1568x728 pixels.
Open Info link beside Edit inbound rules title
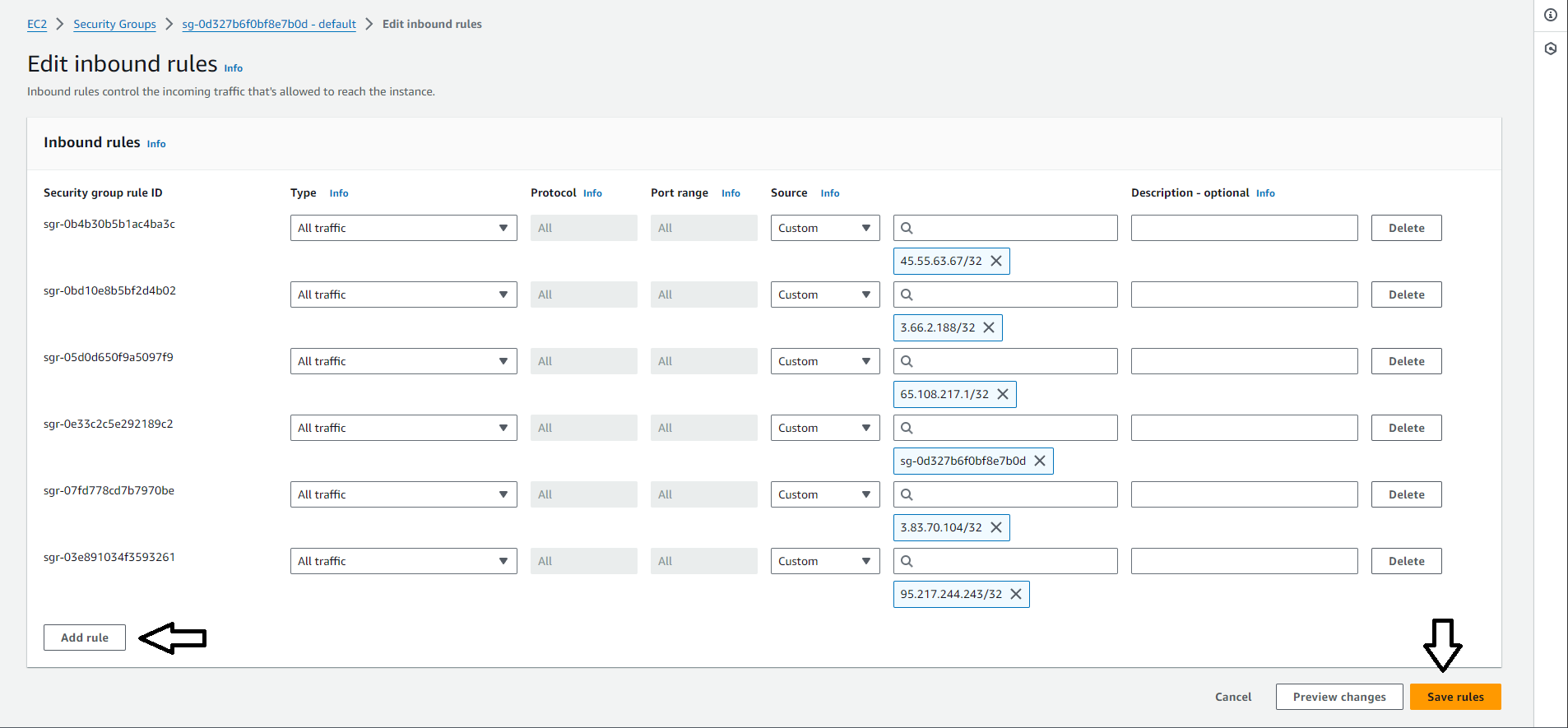pyautogui.click(x=234, y=68)
